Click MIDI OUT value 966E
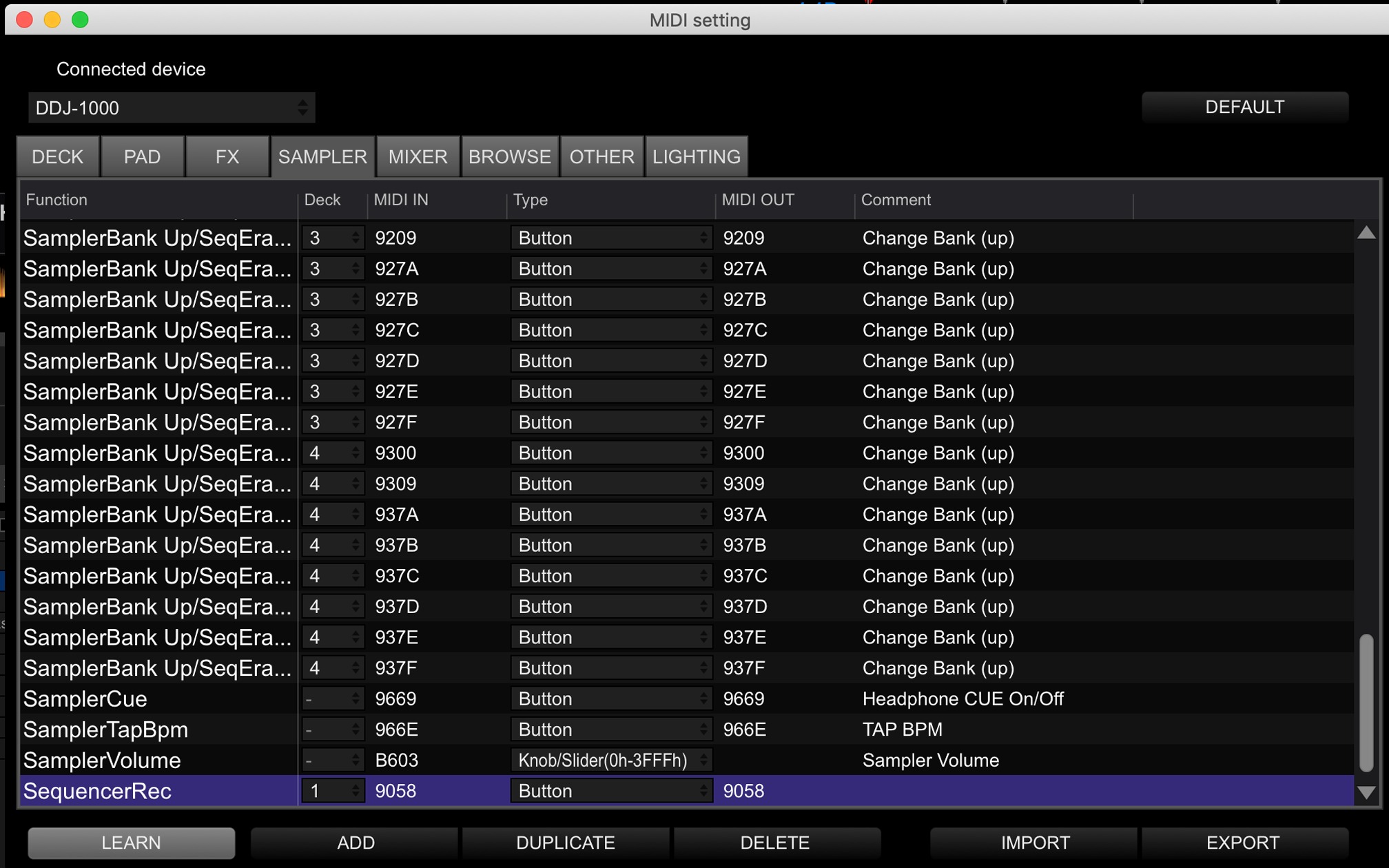This screenshot has width=1389, height=868. tap(744, 730)
